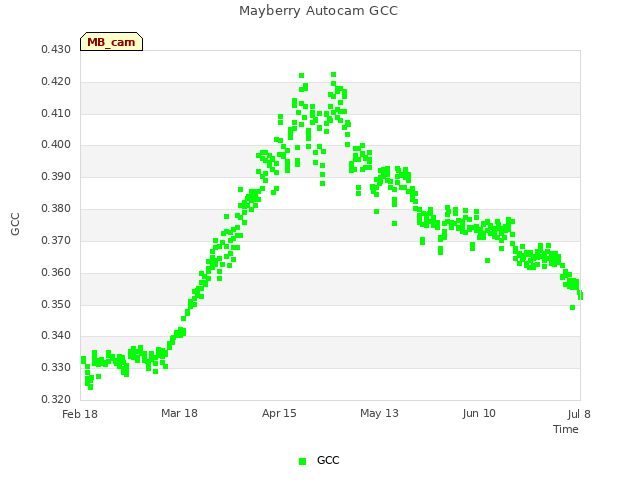Click the 0.380 y-axis value
The height and width of the screenshot is (480, 640).
click(x=56, y=208)
